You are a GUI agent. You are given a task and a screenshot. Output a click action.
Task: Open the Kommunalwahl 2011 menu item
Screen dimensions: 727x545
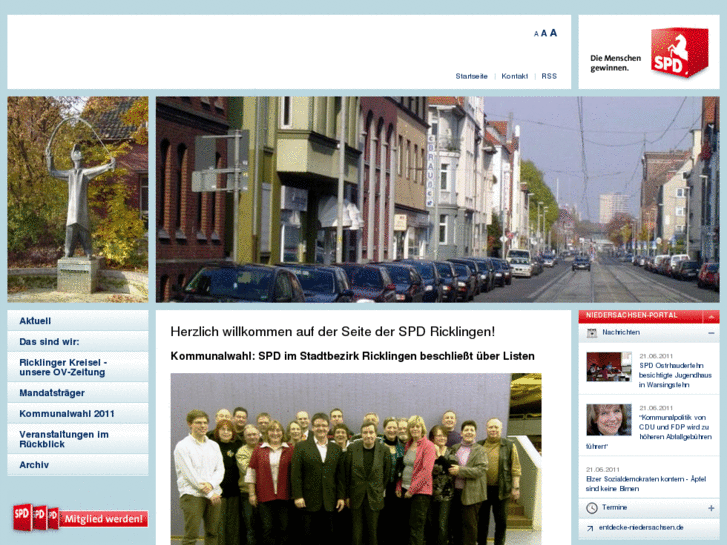pyautogui.click(x=78, y=413)
